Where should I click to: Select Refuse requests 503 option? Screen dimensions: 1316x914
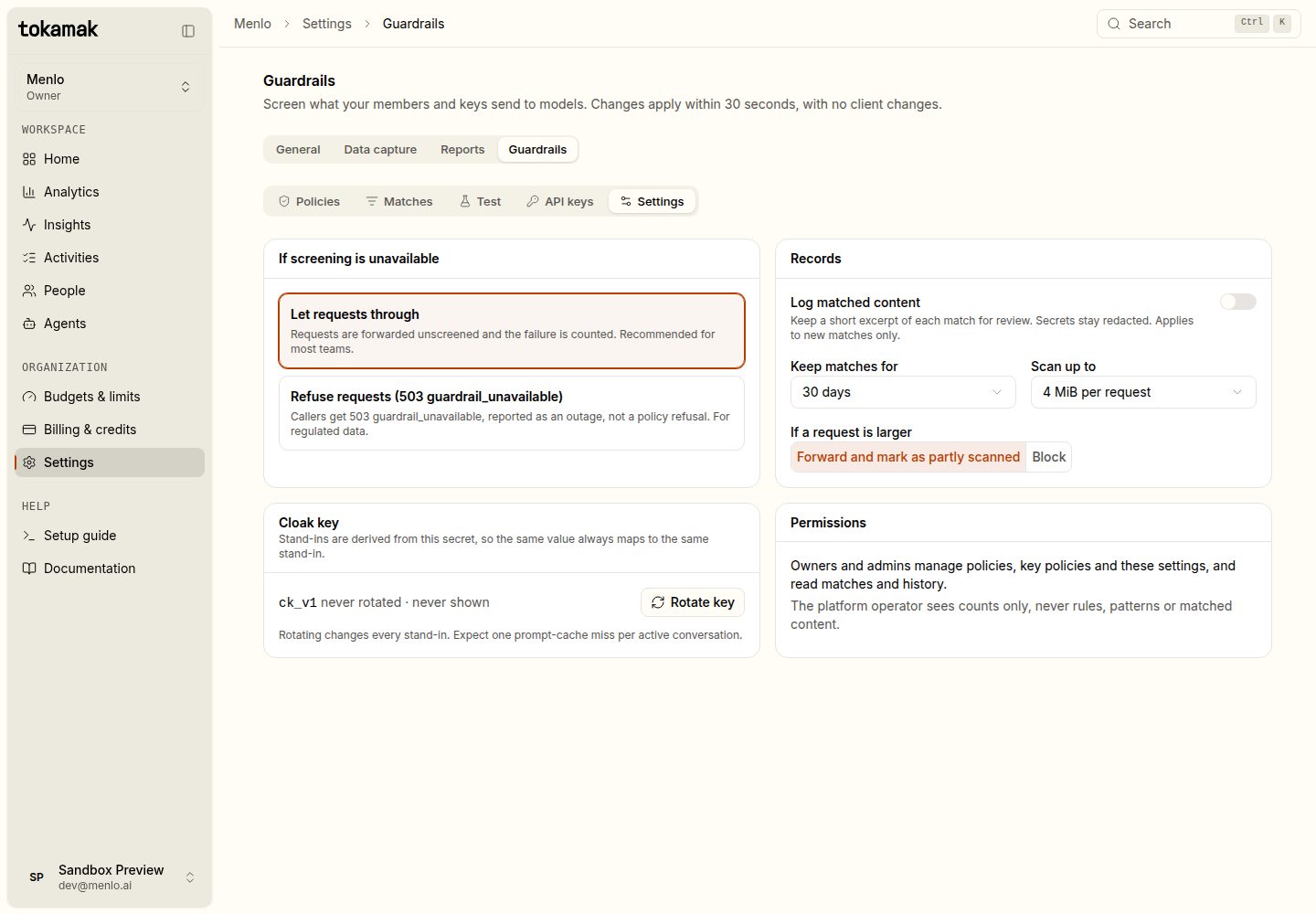point(512,413)
